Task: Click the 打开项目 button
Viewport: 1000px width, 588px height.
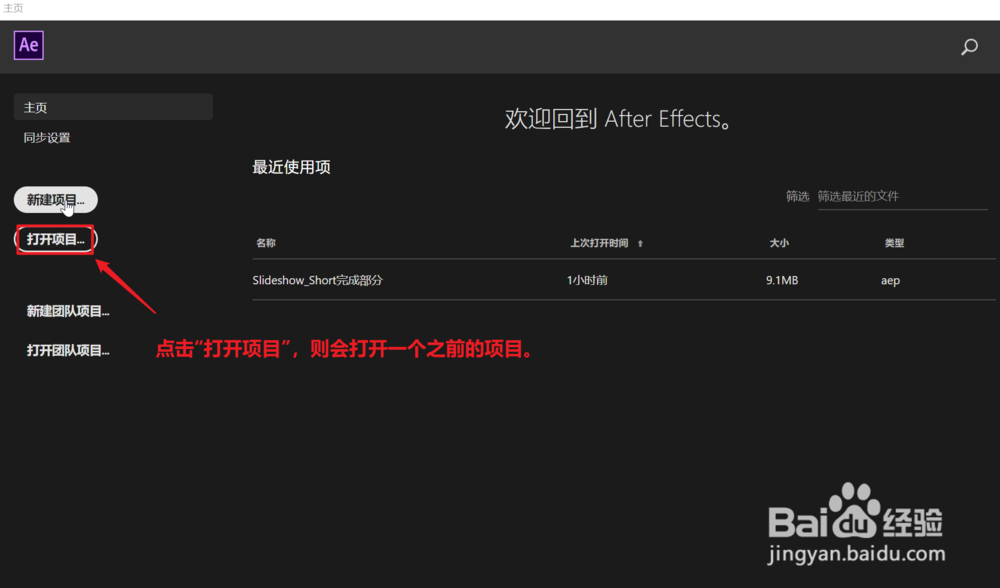Action: click(55, 239)
